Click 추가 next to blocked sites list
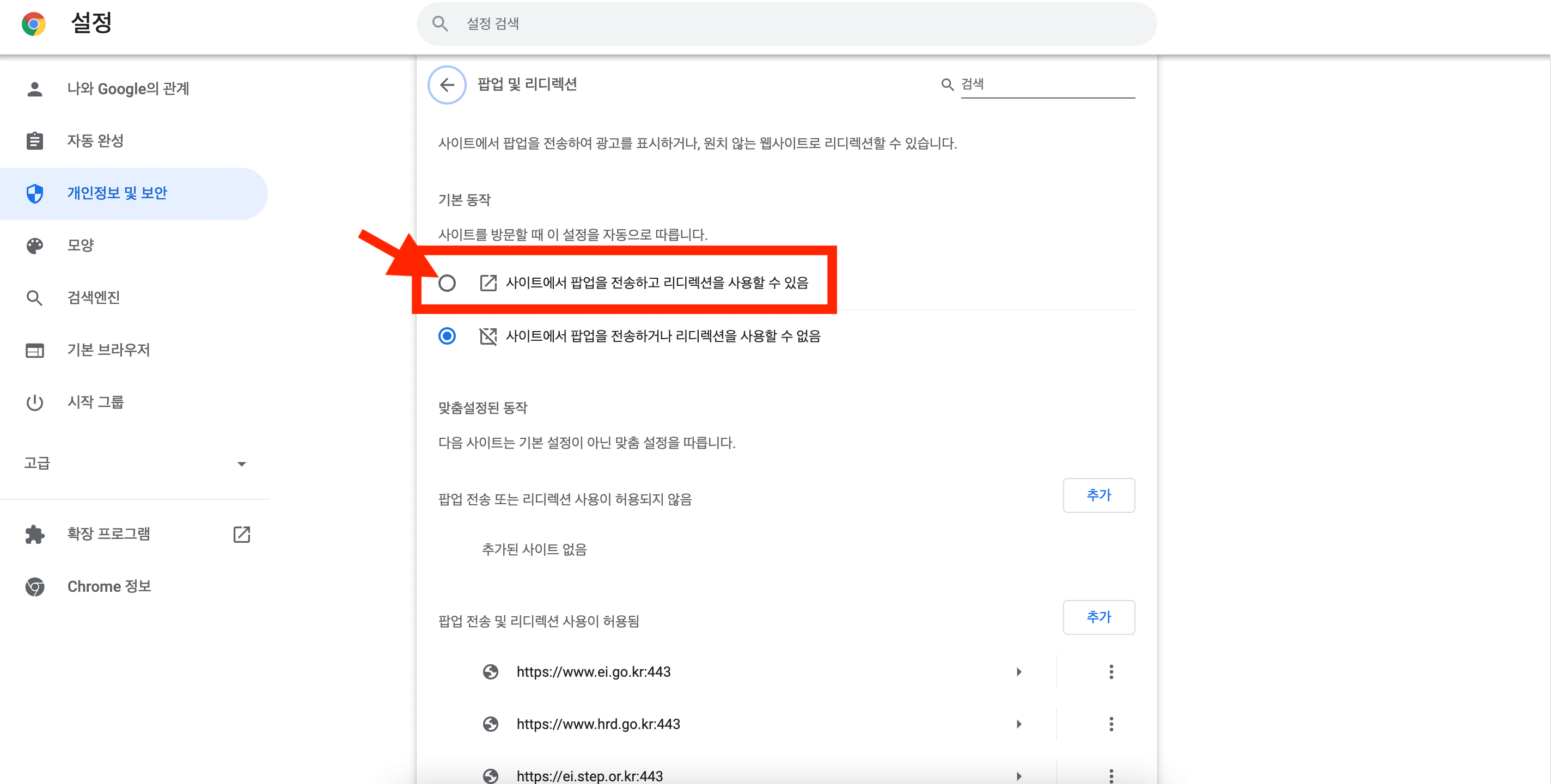Viewport: 1551px width, 784px height. tap(1099, 495)
